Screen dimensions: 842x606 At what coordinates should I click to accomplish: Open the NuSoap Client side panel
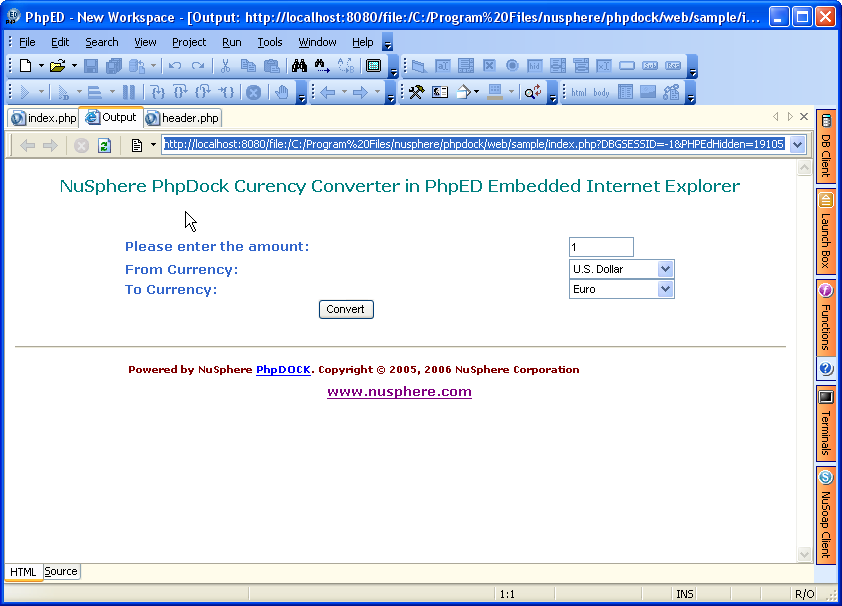826,515
